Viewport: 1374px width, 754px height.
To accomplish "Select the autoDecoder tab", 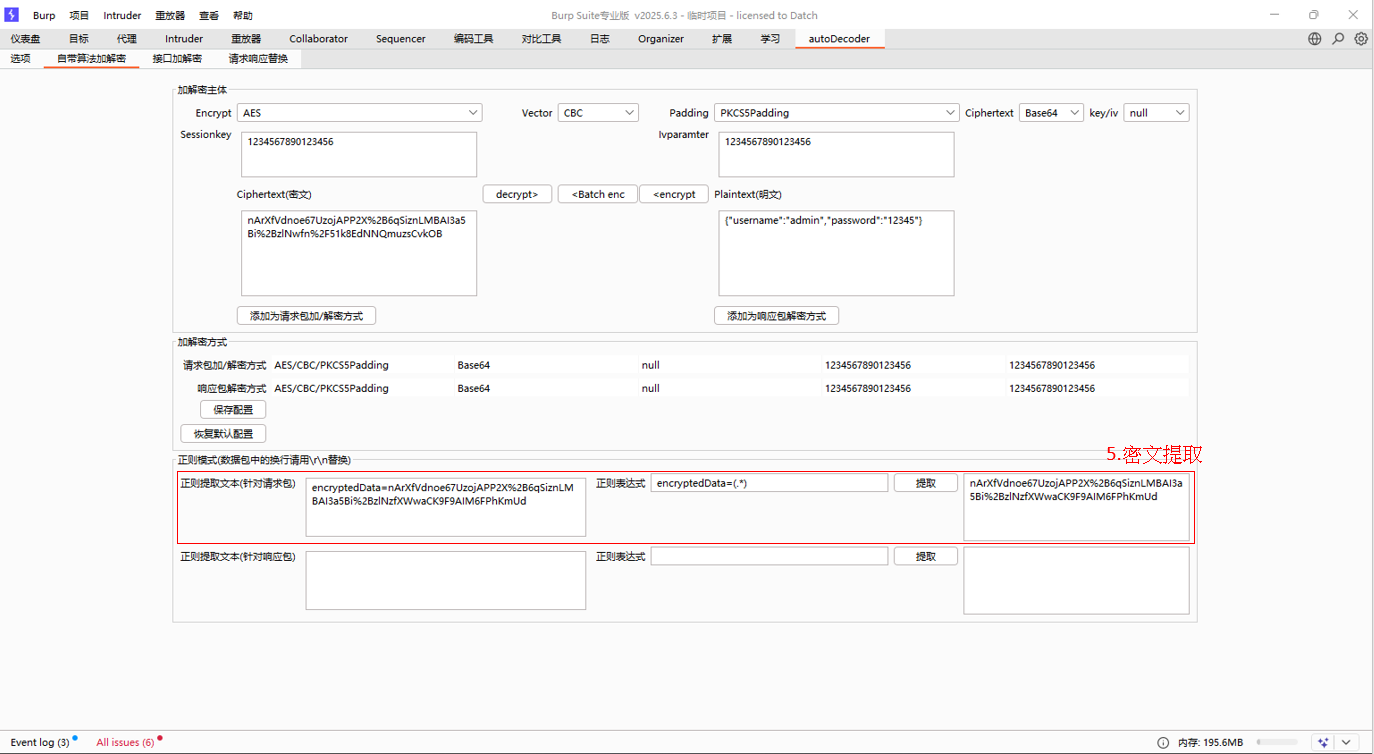I will 839,39.
